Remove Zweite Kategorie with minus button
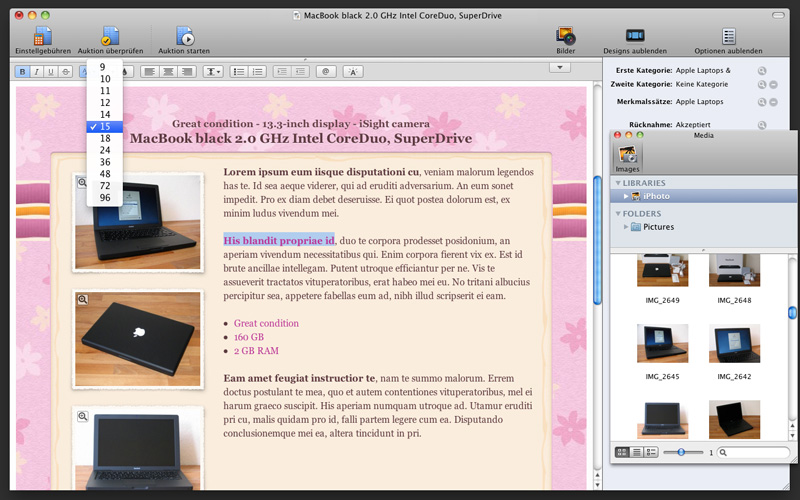800x500 pixels. pos(773,85)
